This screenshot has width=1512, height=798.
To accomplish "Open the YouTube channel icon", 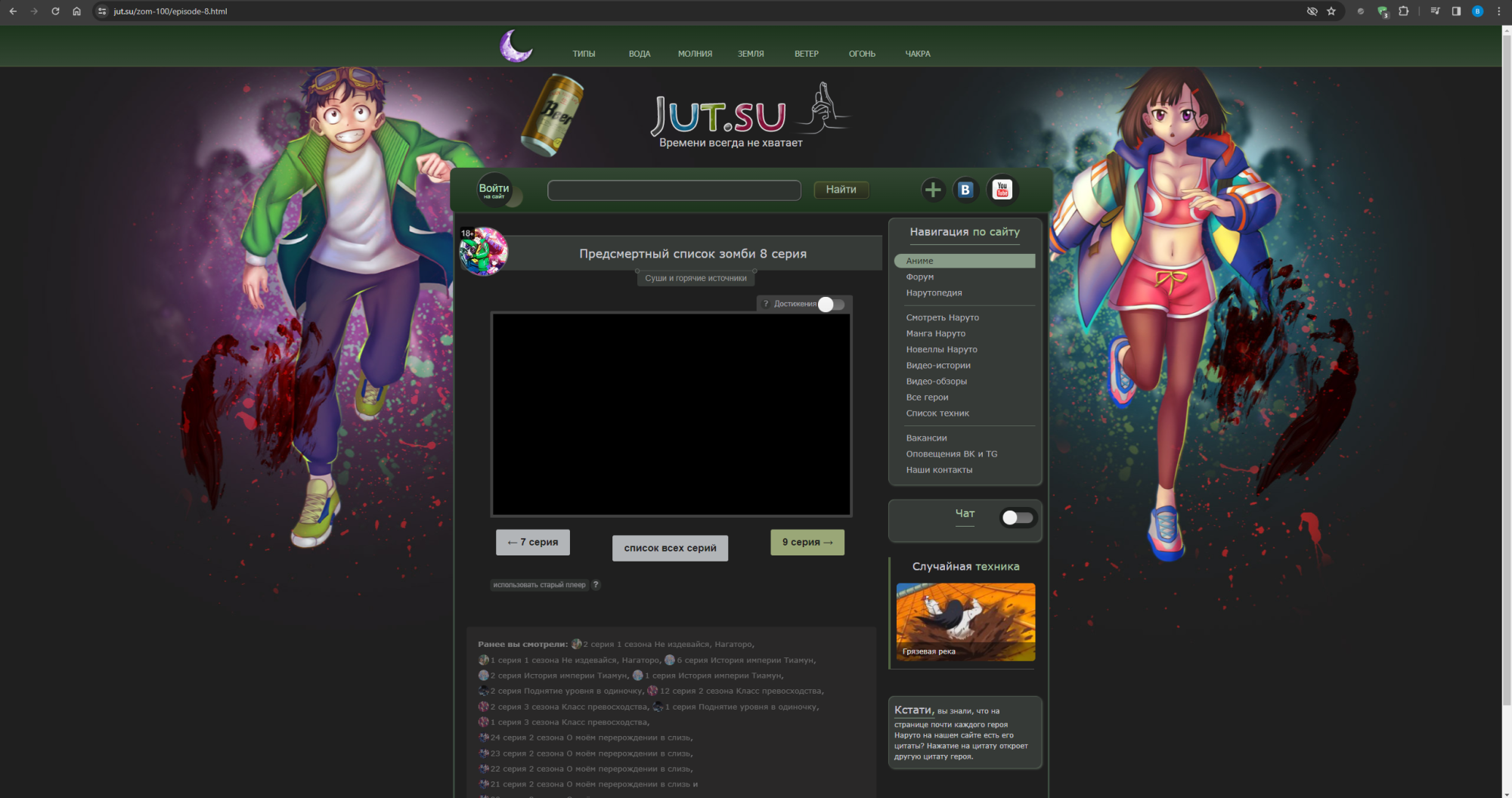I will coord(1002,190).
